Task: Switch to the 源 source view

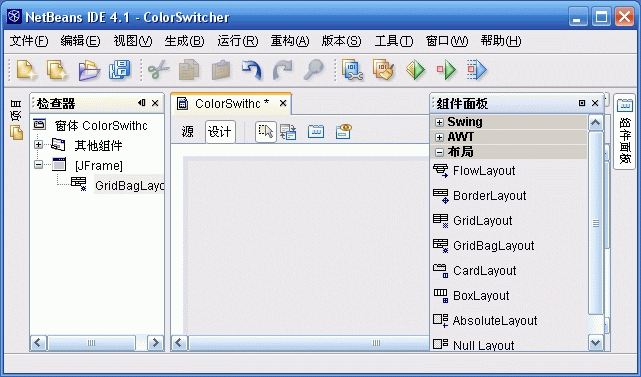Action: point(188,132)
